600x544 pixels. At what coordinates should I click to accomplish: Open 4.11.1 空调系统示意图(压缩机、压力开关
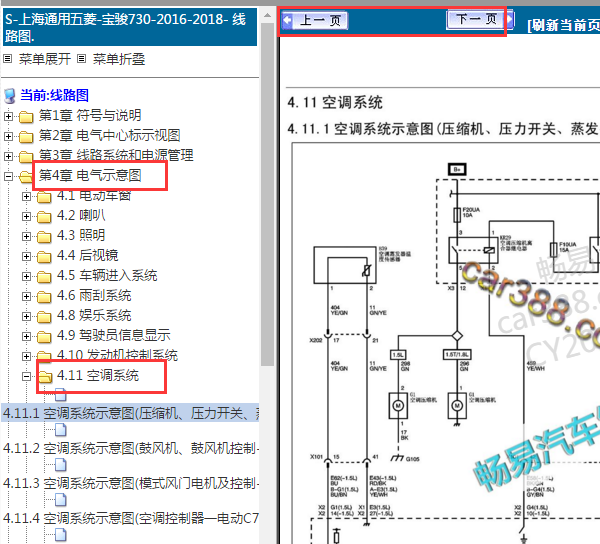(130, 413)
